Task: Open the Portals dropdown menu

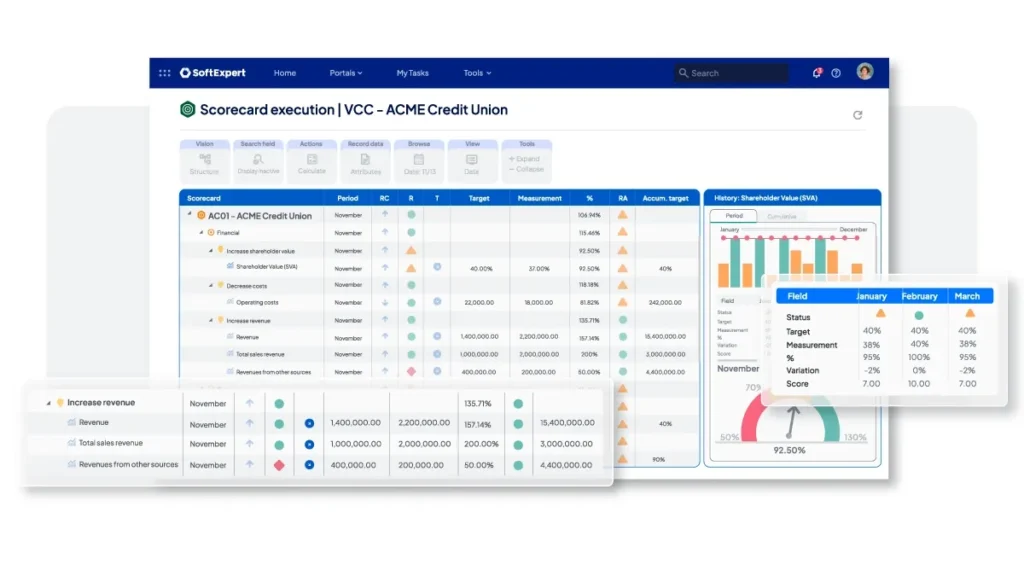Action: click(346, 73)
